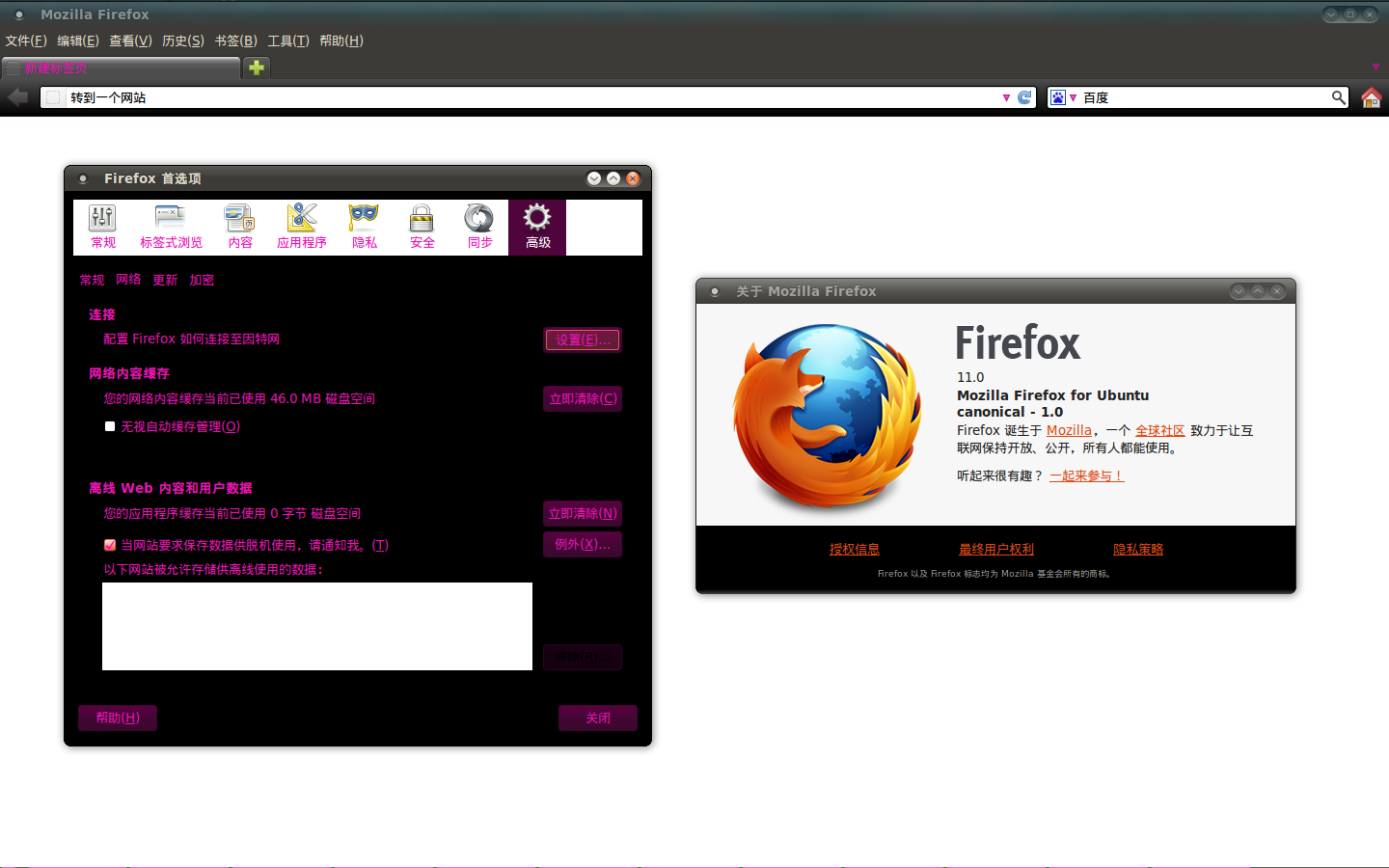The image size is (1389, 868).
Task: Open the 最终用户权利 link
Action: [x=996, y=549]
